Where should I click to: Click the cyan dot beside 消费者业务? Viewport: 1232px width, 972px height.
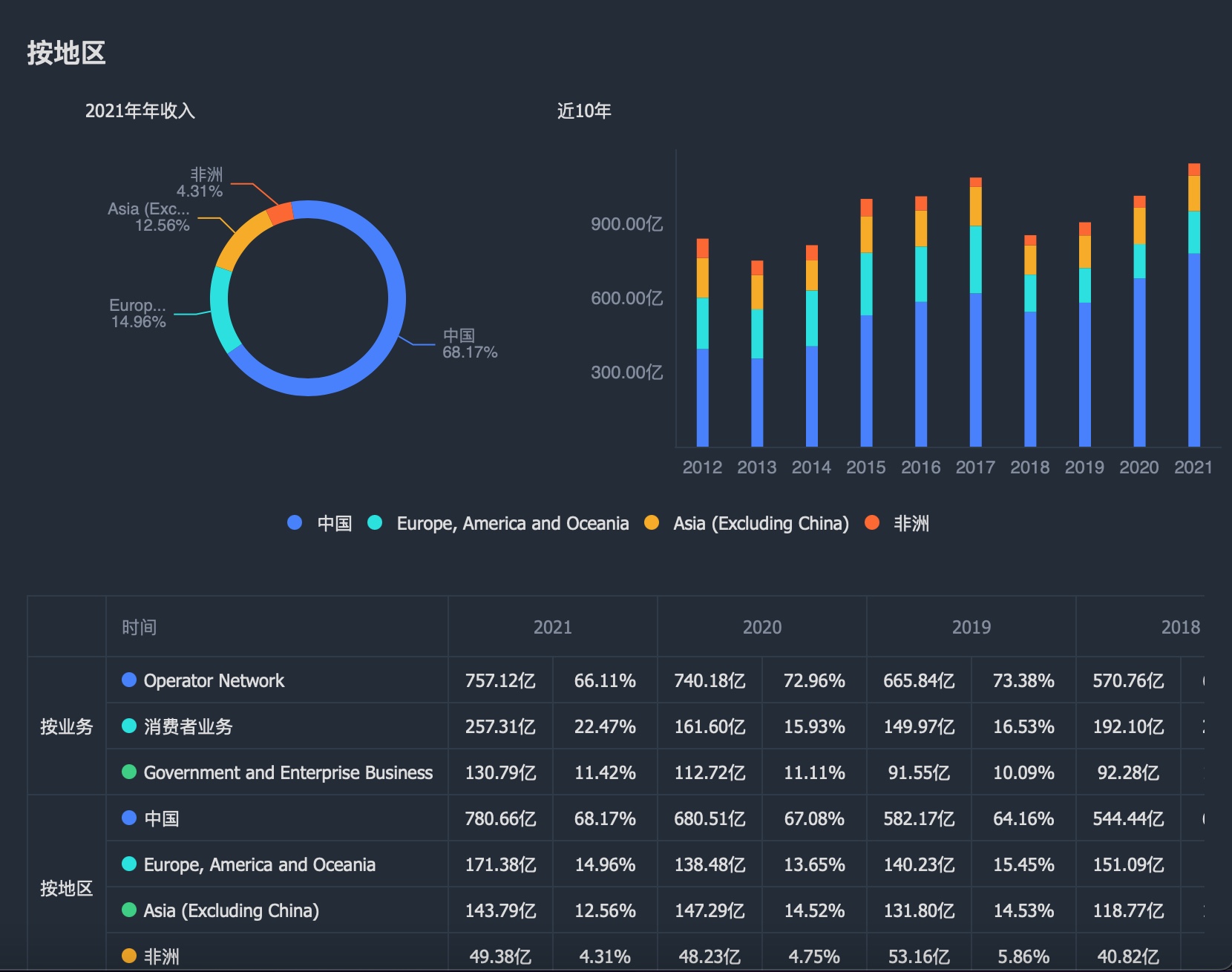pos(129,726)
